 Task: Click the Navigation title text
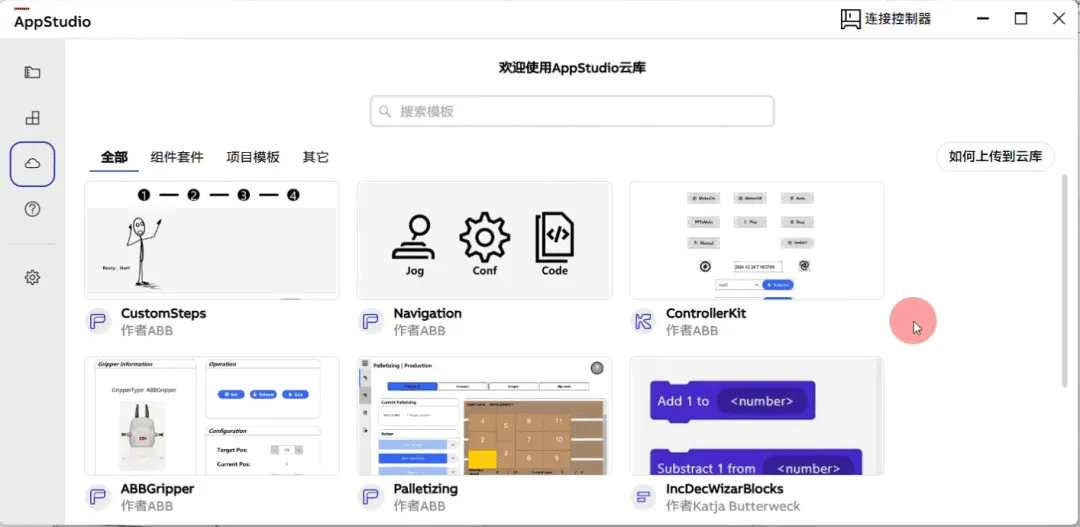(428, 313)
